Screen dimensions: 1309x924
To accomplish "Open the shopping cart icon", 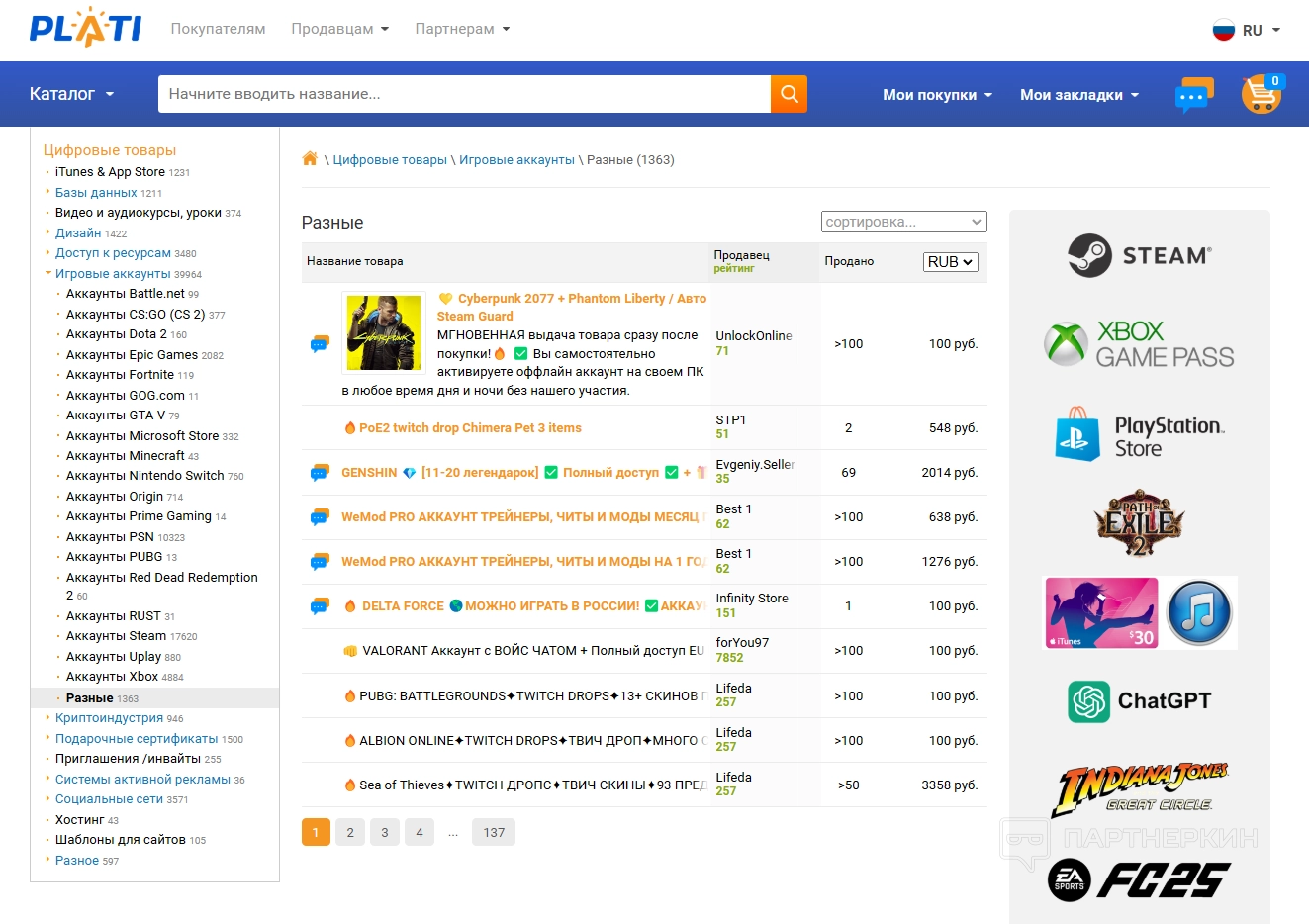I will (1261, 94).
